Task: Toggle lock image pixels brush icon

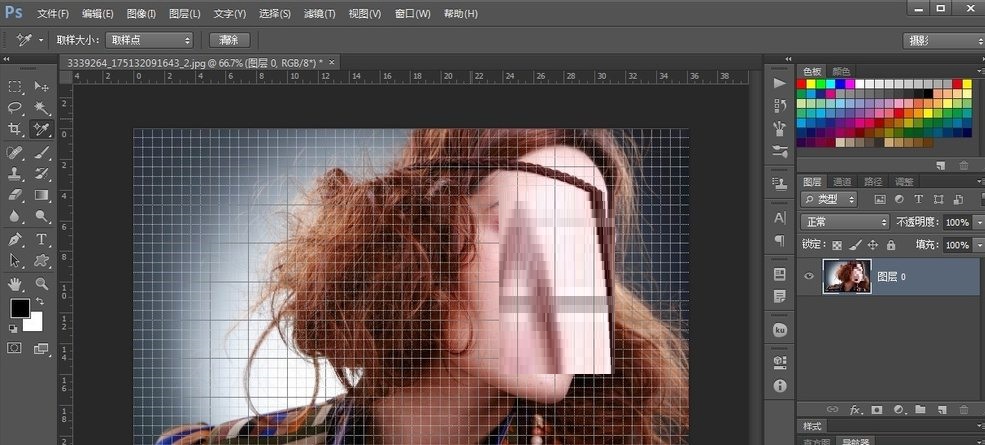Action: 855,245
